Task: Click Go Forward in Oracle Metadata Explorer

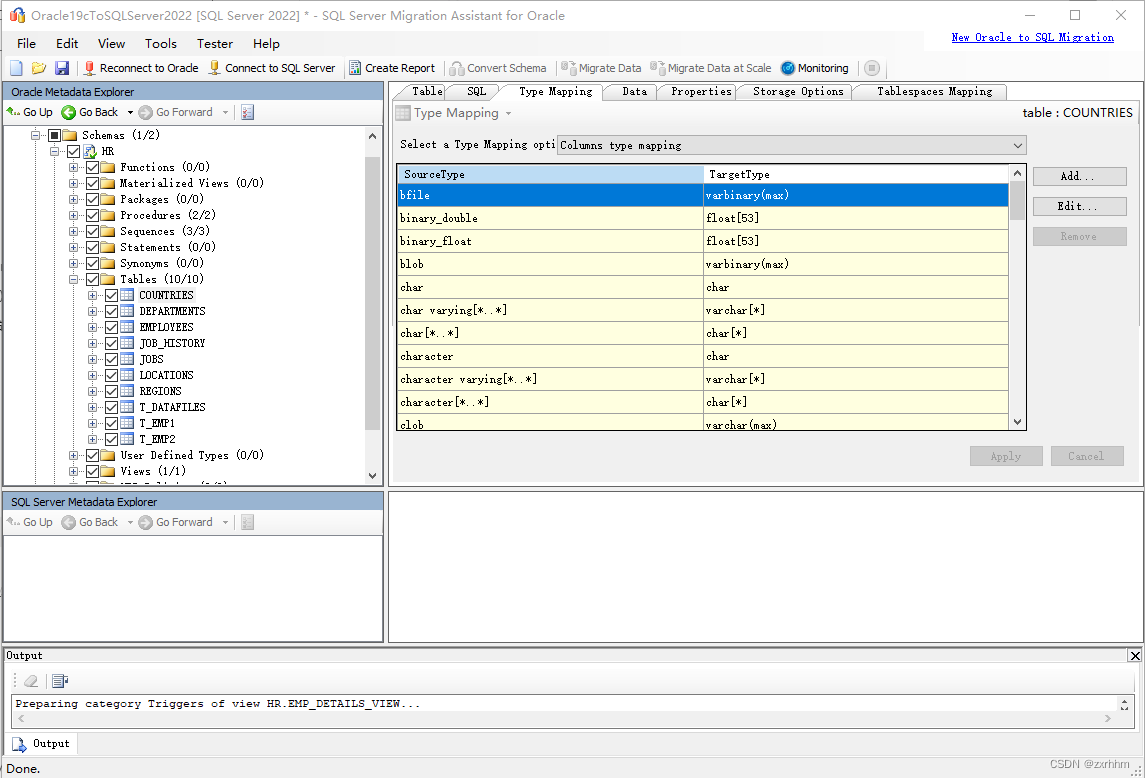Action: click(176, 112)
